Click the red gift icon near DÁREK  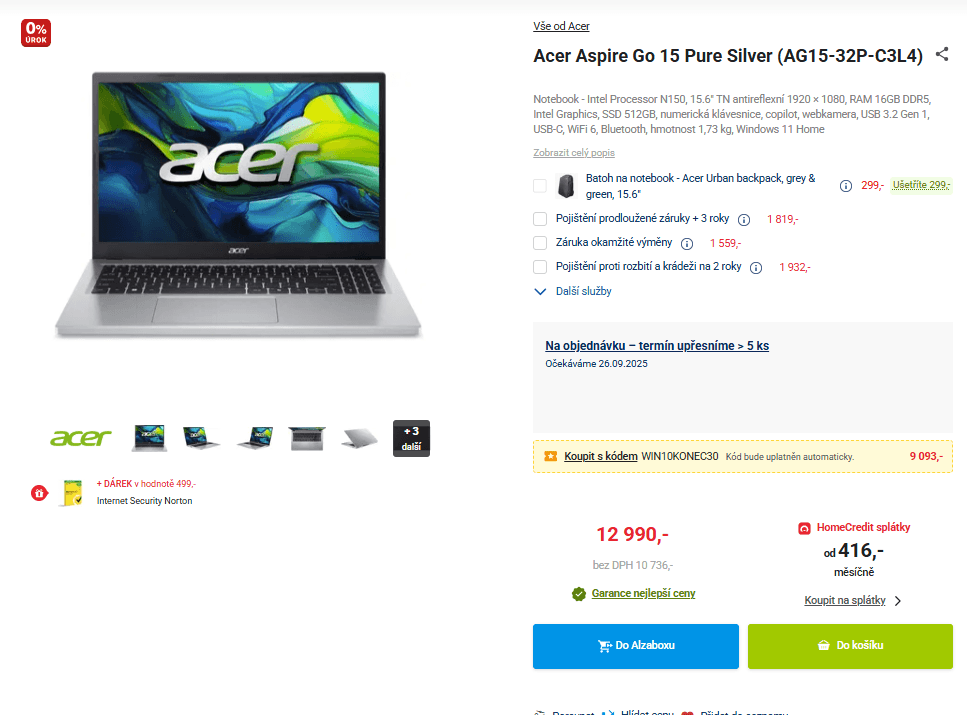pyautogui.click(x=39, y=493)
